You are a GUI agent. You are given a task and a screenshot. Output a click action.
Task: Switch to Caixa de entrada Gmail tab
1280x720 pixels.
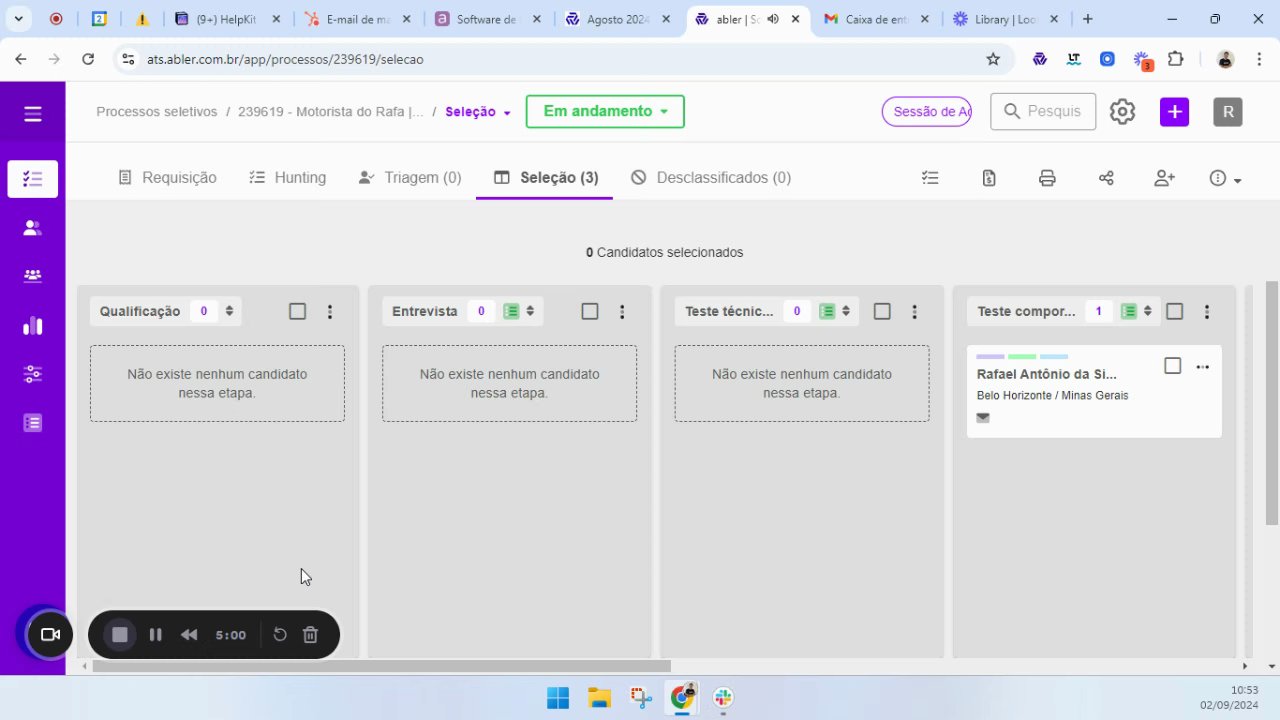877,19
